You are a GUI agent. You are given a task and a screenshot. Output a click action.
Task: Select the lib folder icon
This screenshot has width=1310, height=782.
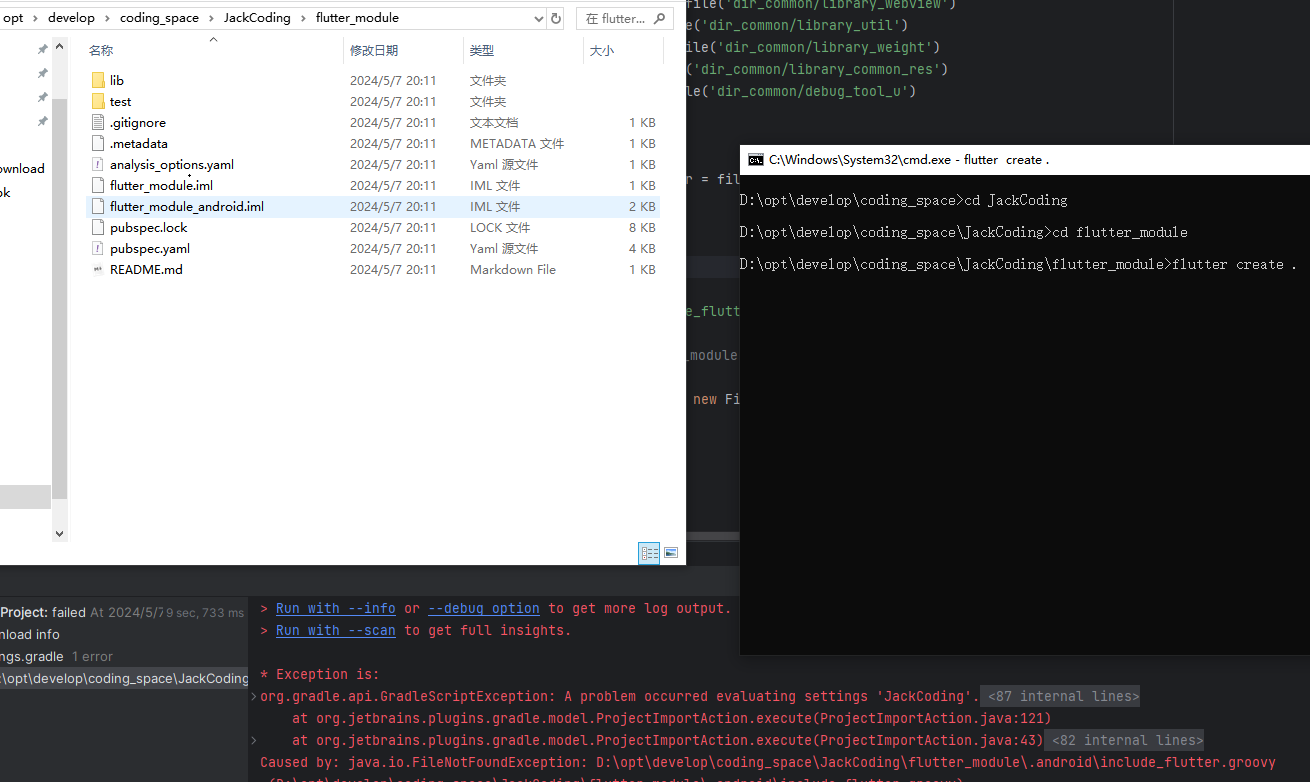tap(97, 80)
